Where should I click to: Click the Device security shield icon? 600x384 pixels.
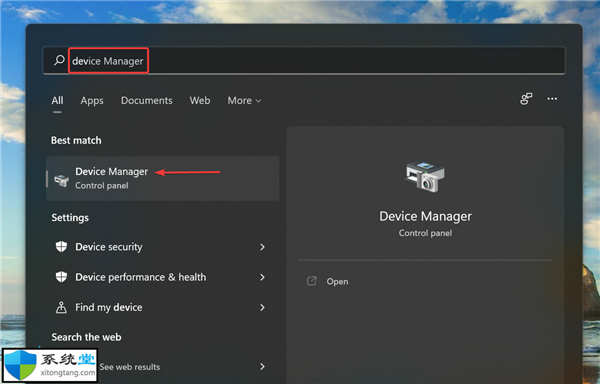(x=61, y=247)
